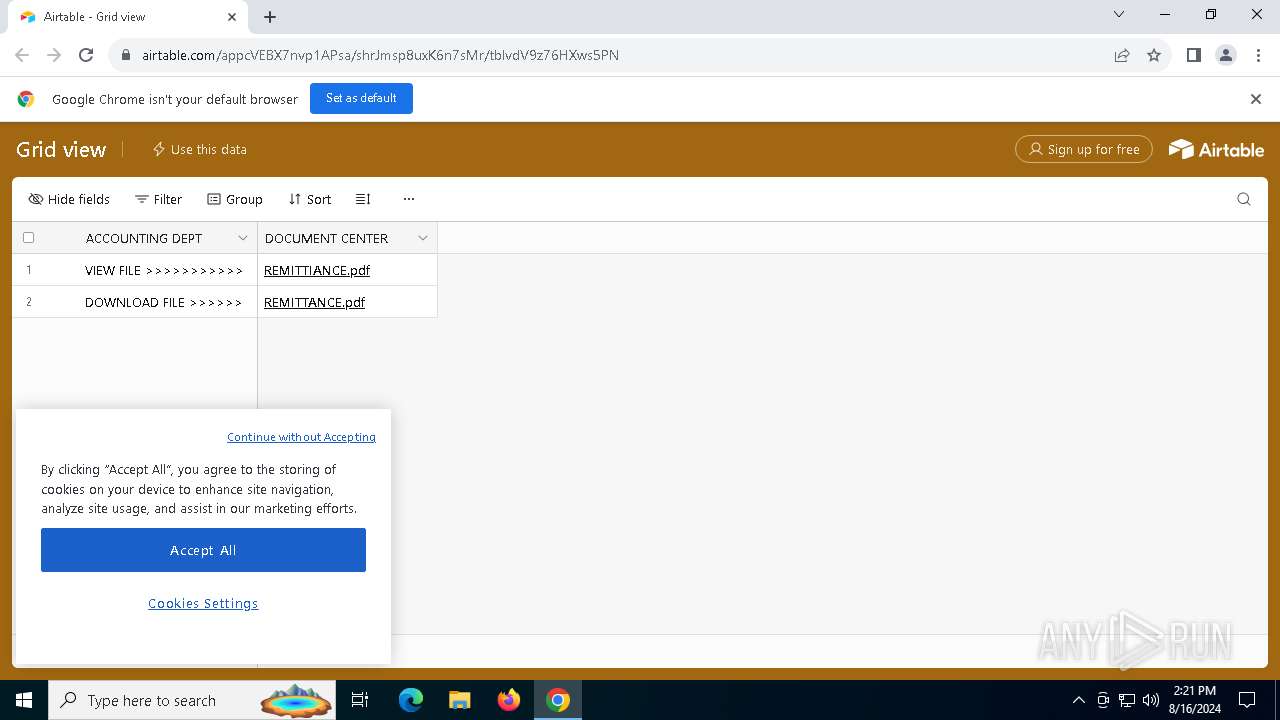Click the browser address bar URL
The image size is (1280, 720).
coord(380,55)
